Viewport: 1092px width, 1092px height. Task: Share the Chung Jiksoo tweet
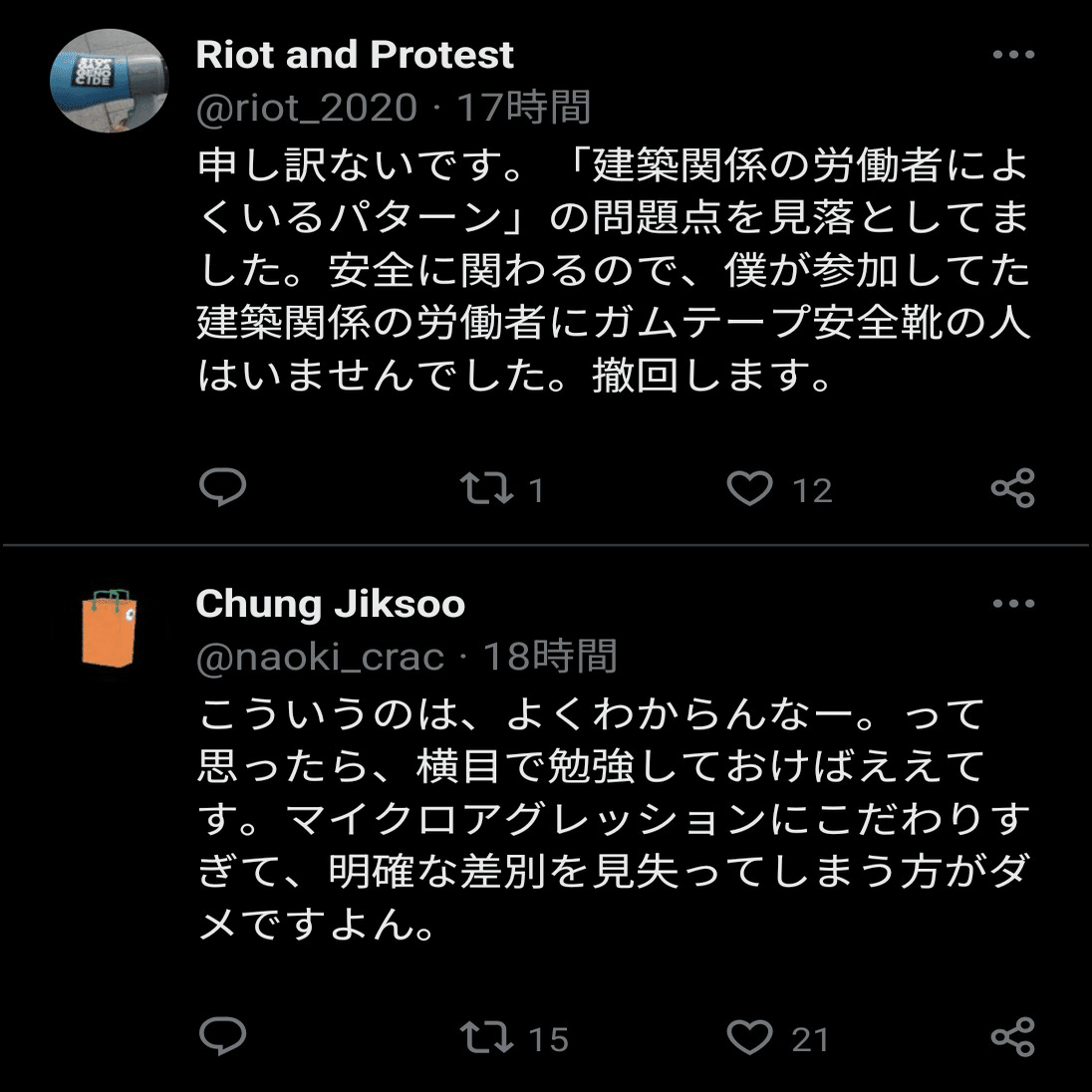(x=1012, y=1037)
